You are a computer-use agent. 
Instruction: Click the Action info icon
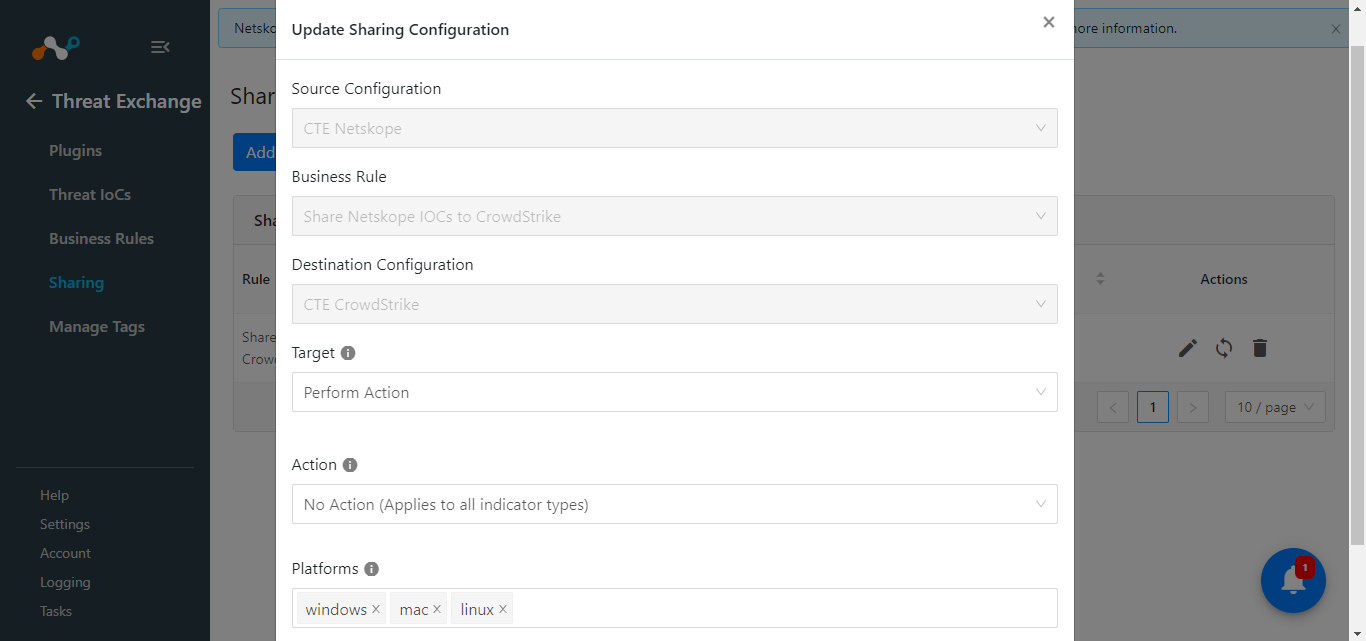pos(350,465)
